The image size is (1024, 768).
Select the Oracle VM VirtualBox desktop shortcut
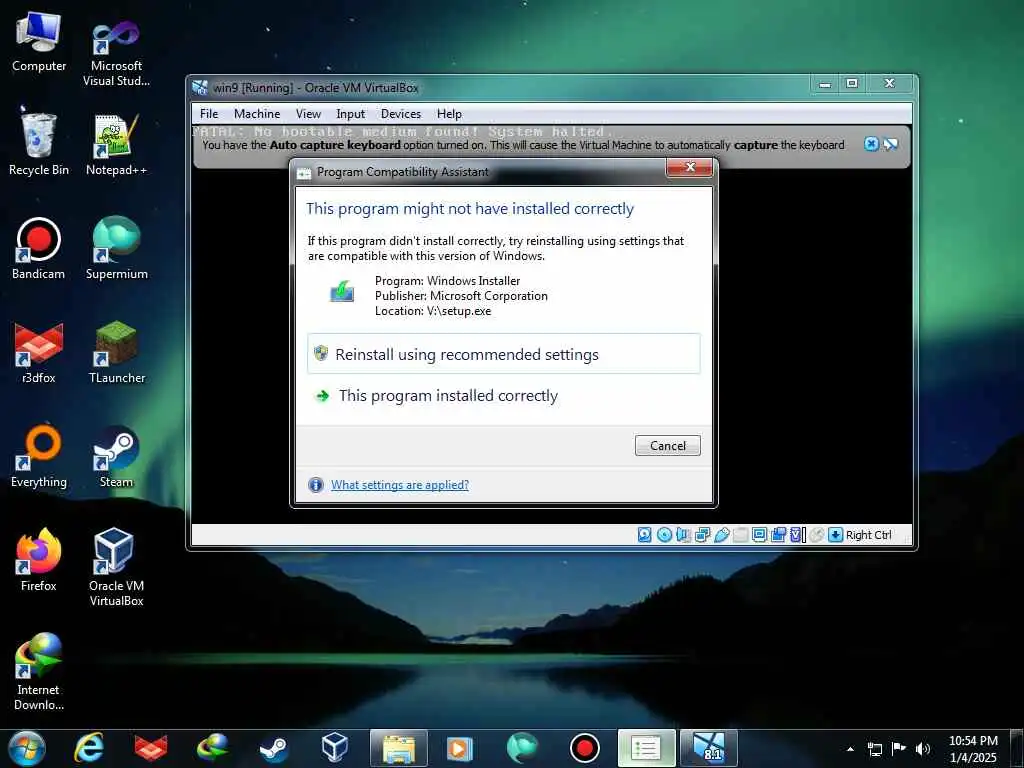[x=116, y=567]
